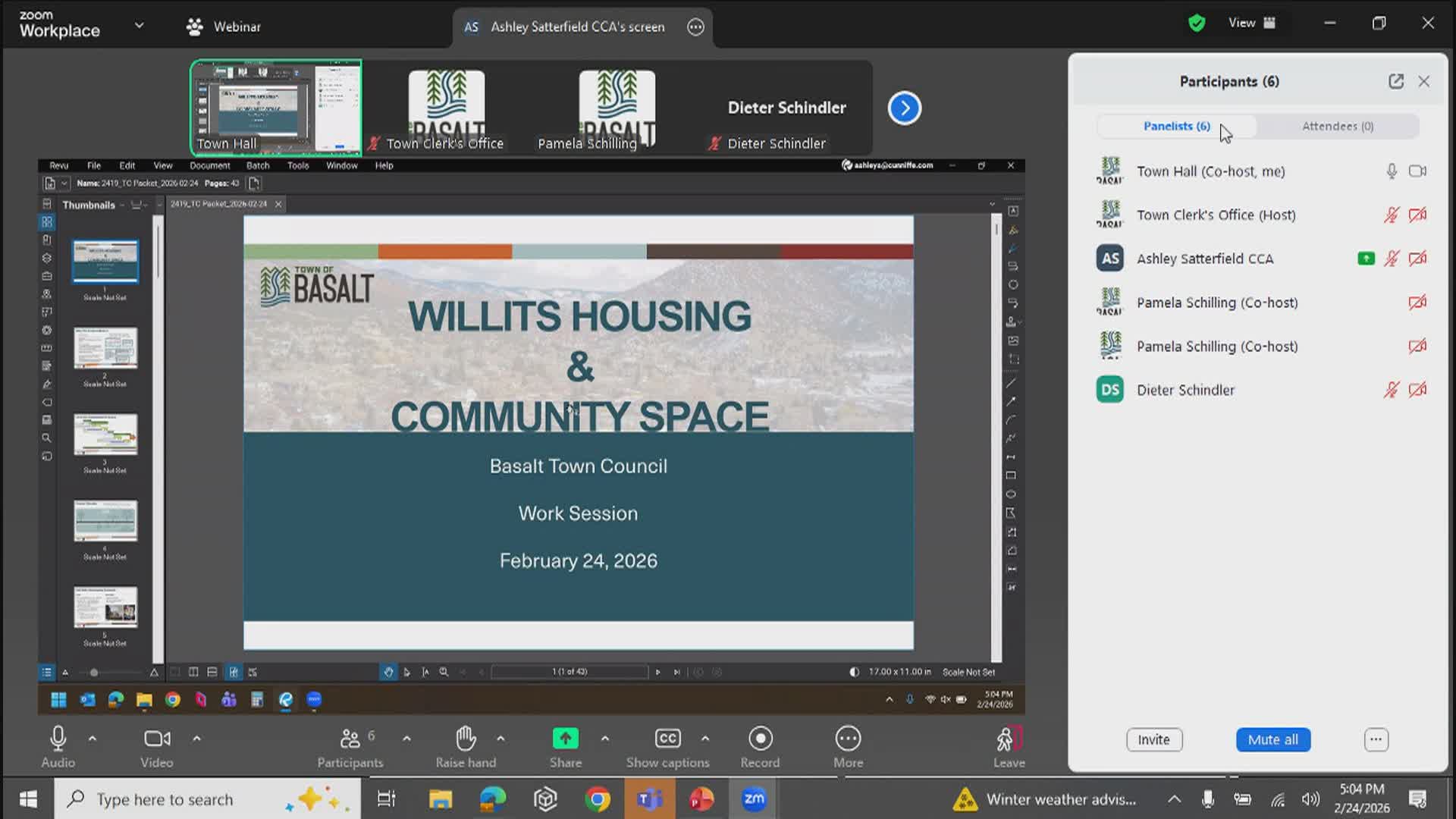Open the Search panel in Revu's sidebar

(x=46, y=438)
